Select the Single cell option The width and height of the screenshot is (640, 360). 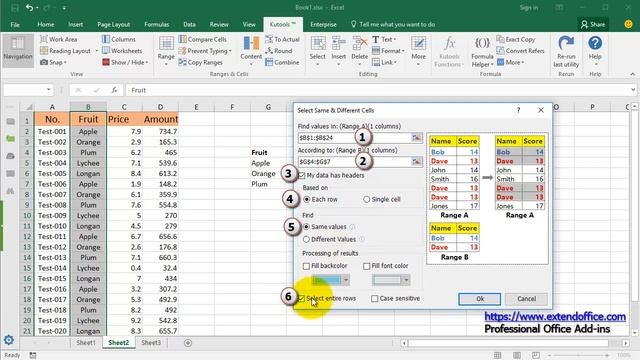(367, 199)
